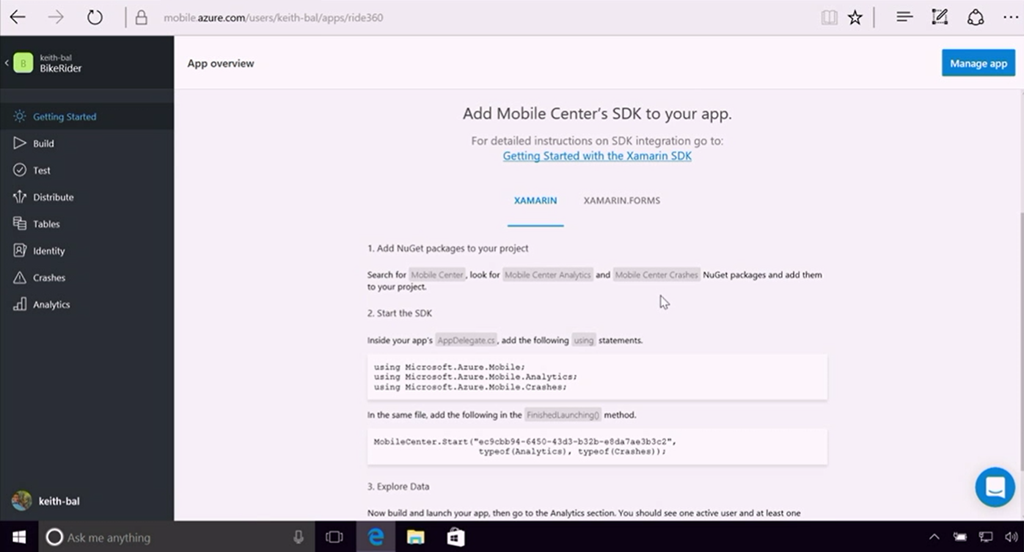1024x552 pixels.
Task: Add this page to favorites star
Action: [855, 17]
